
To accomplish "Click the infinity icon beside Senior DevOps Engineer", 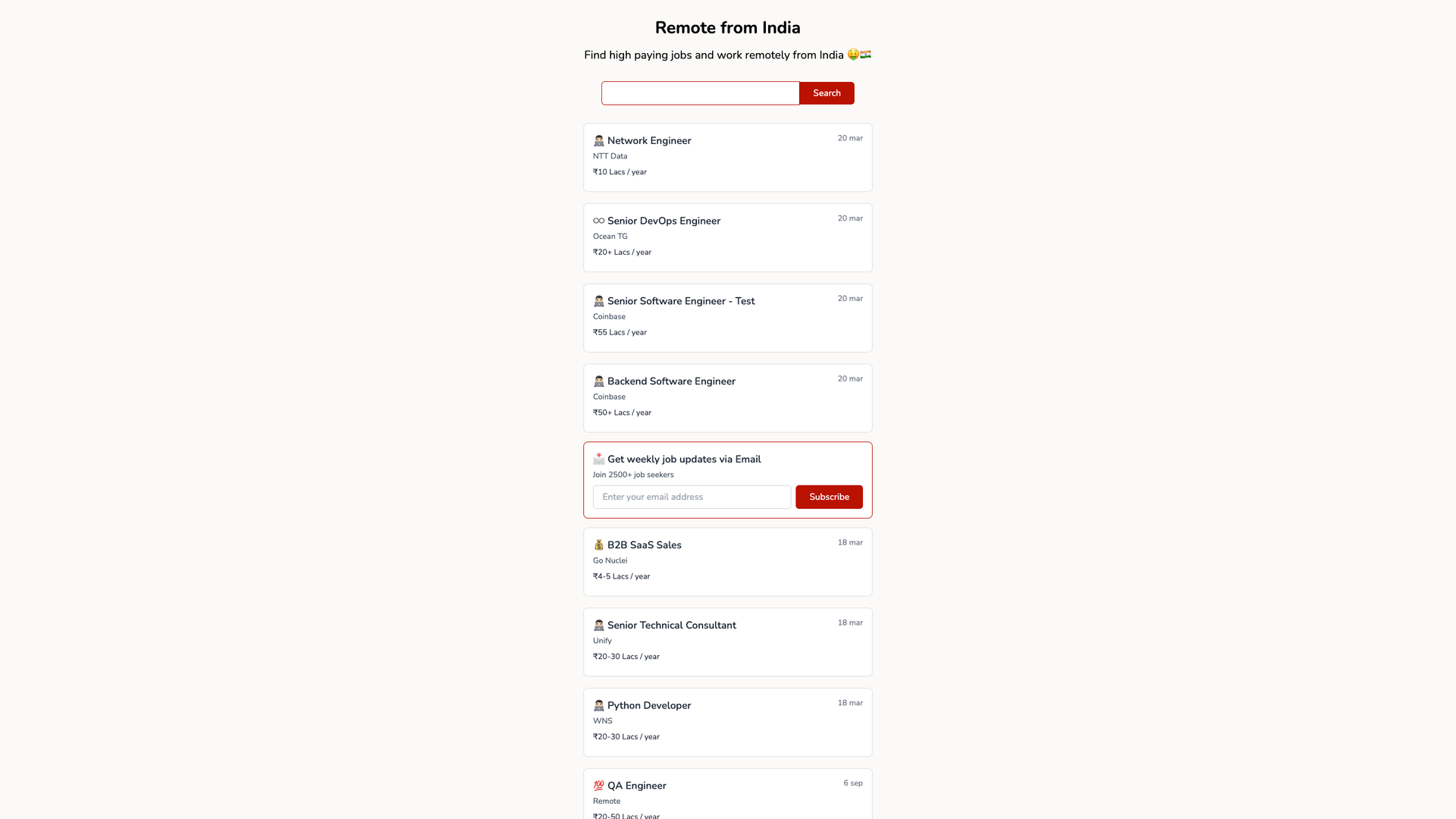I will [598, 221].
